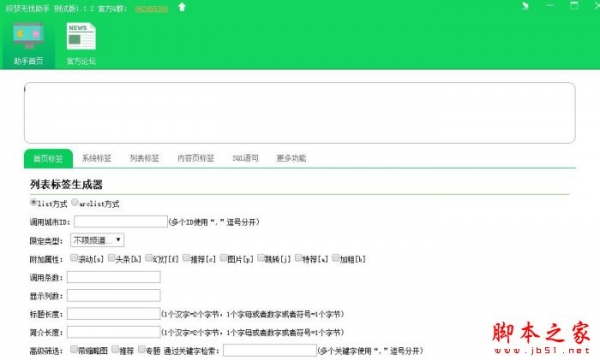Open the 内容页标签 tab

pyautogui.click(x=196, y=158)
